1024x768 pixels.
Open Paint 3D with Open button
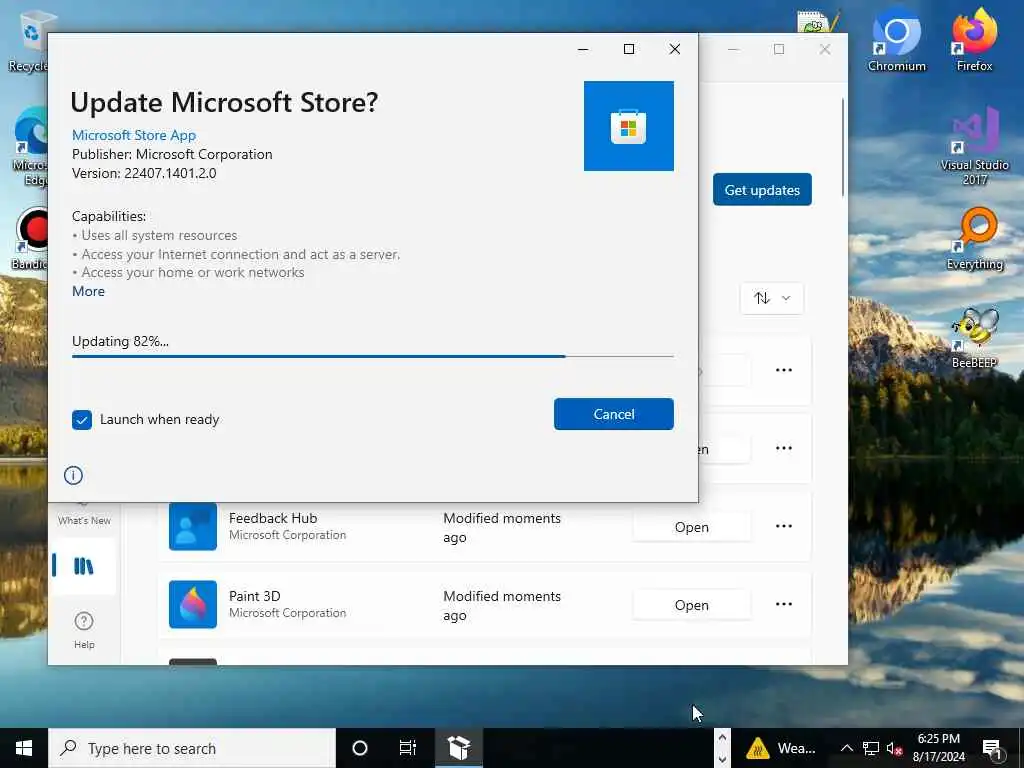click(x=692, y=605)
